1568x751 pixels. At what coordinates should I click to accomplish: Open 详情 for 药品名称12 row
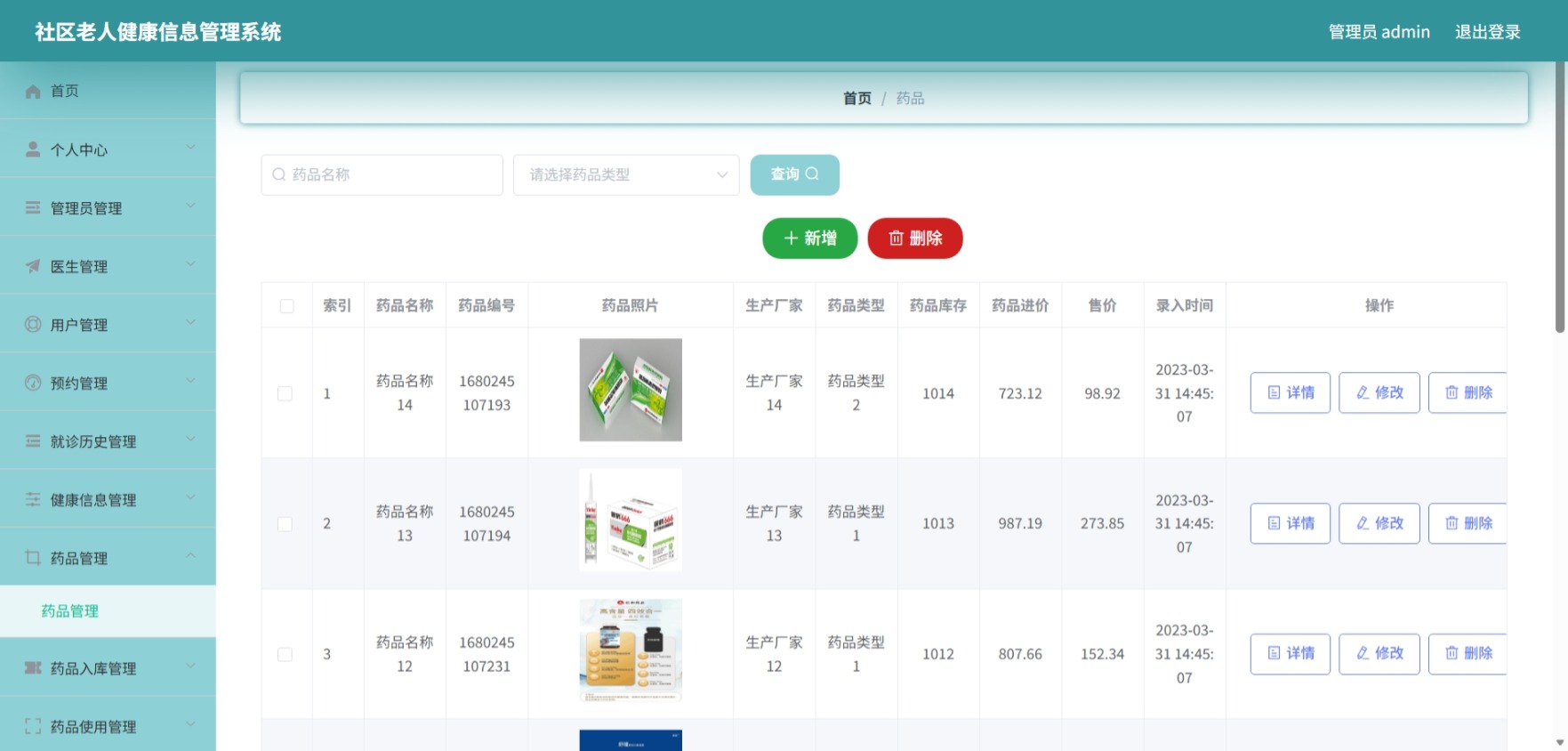[x=1291, y=653]
